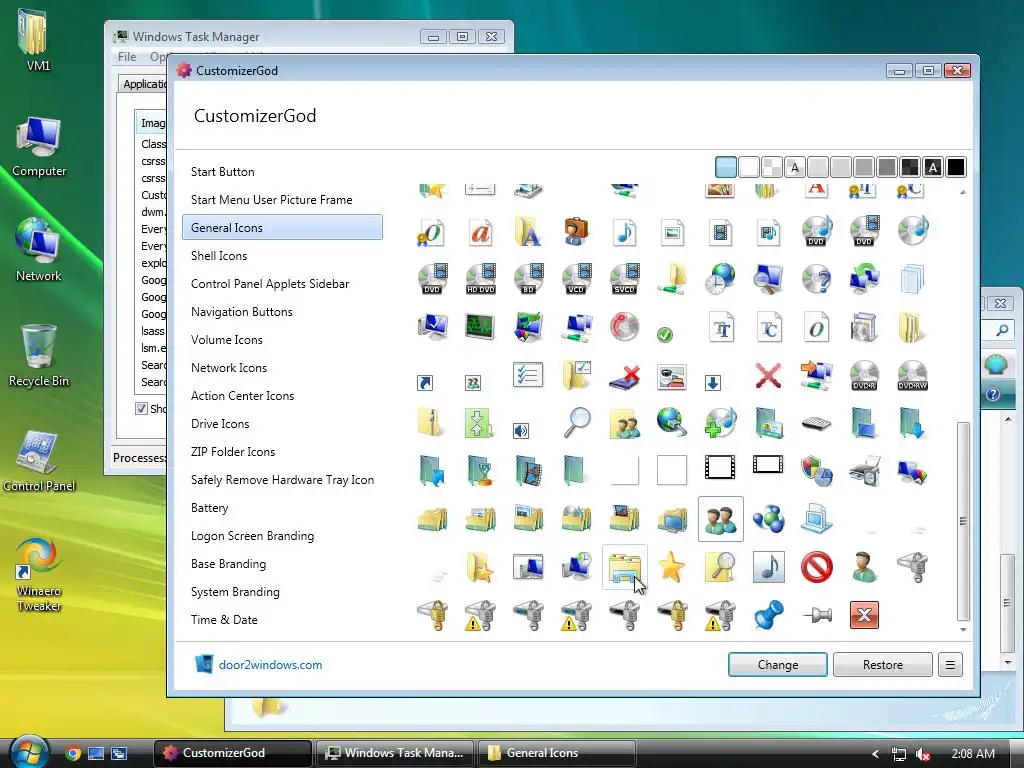Choose the black swatch with letter A

coord(933,167)
